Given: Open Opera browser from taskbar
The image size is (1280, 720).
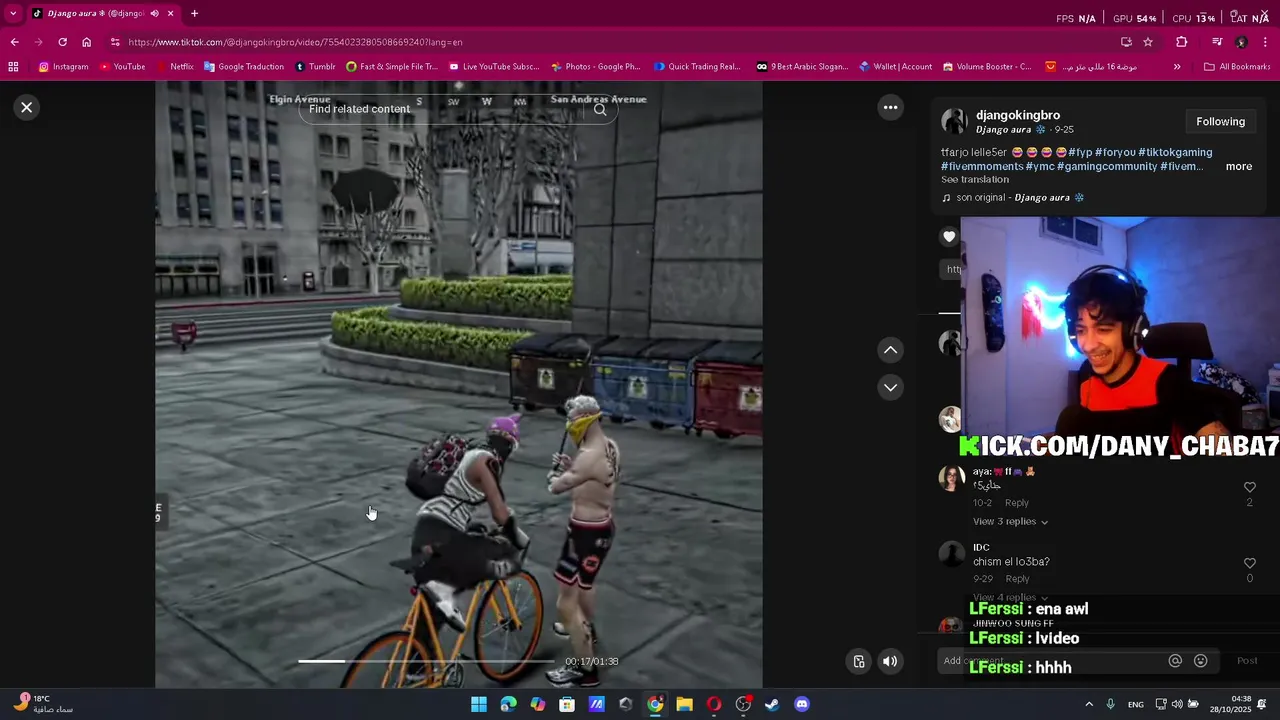Looking at the screenshot, I should 714,704.
